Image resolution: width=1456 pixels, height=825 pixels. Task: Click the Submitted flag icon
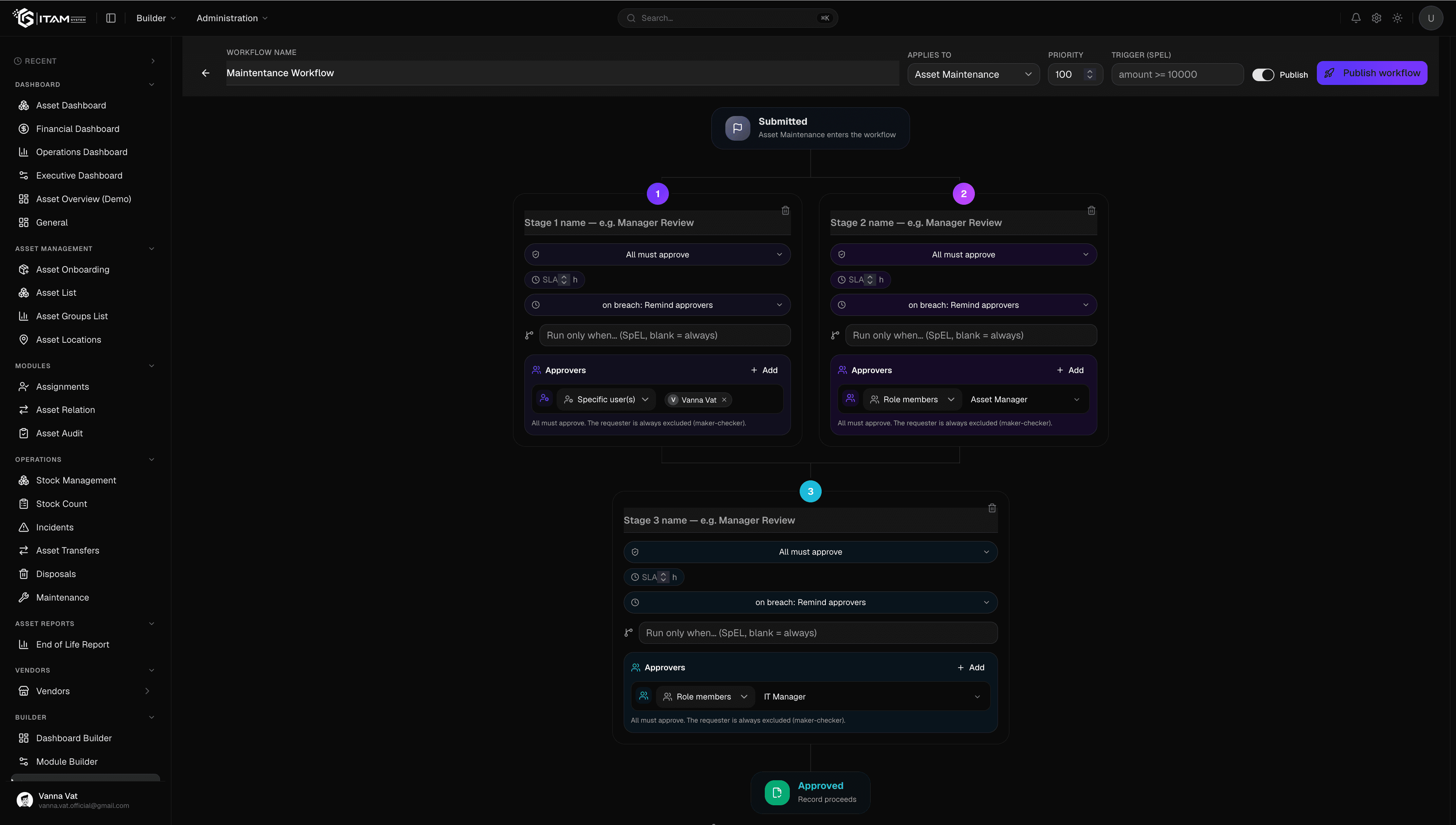click(x=737, y=128)
